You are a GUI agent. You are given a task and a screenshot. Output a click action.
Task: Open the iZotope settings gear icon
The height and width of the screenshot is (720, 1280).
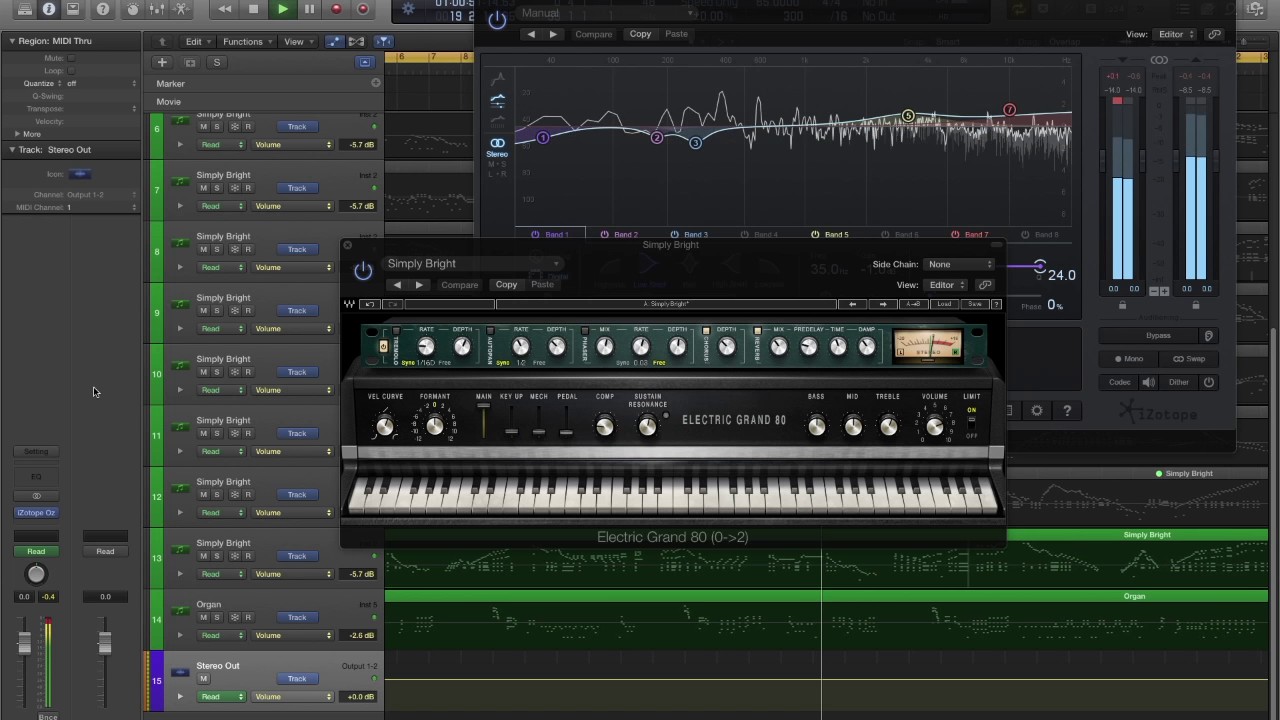[x=1037, y=410]
